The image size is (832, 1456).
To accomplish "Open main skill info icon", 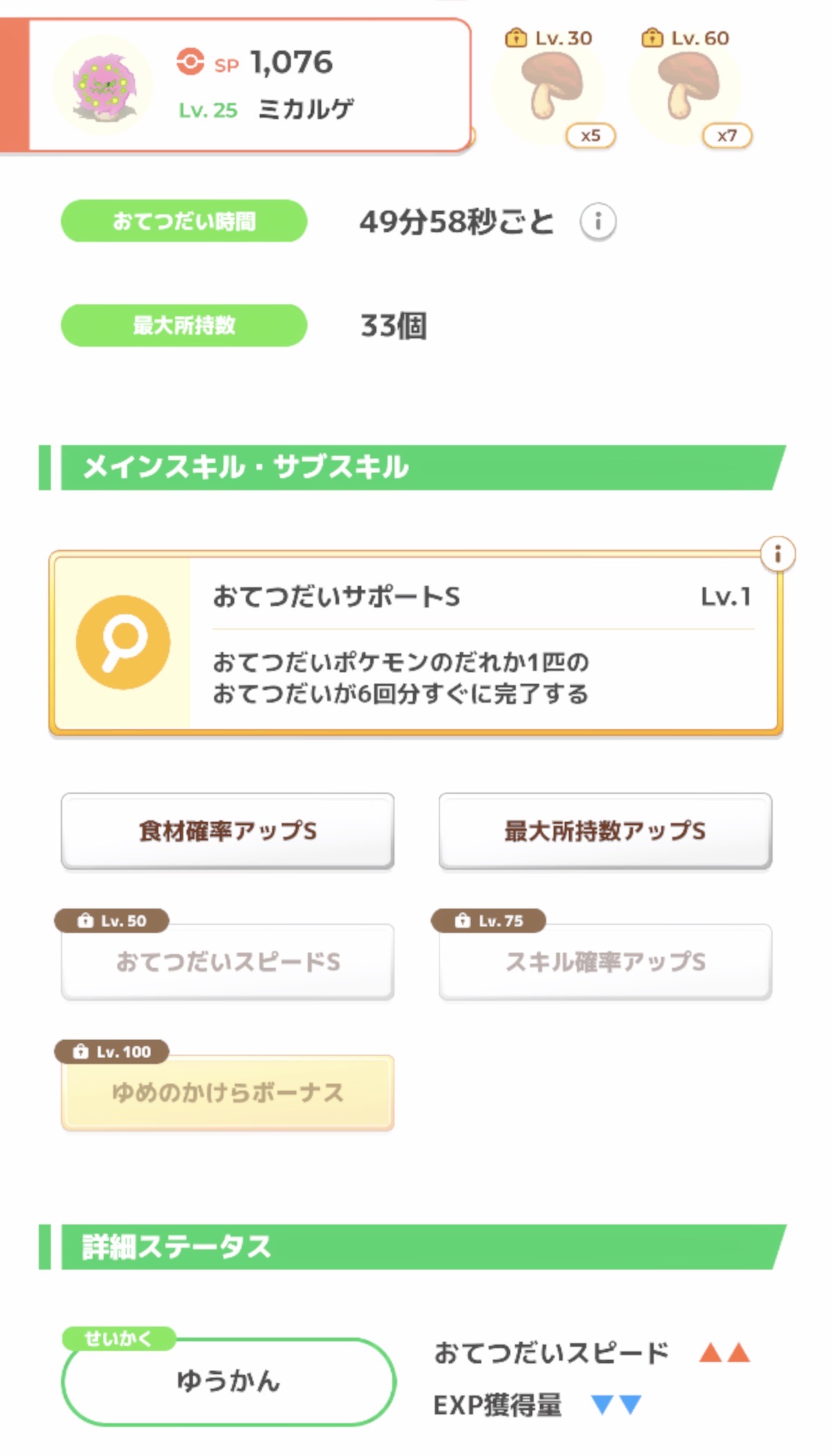I will 777,554.
